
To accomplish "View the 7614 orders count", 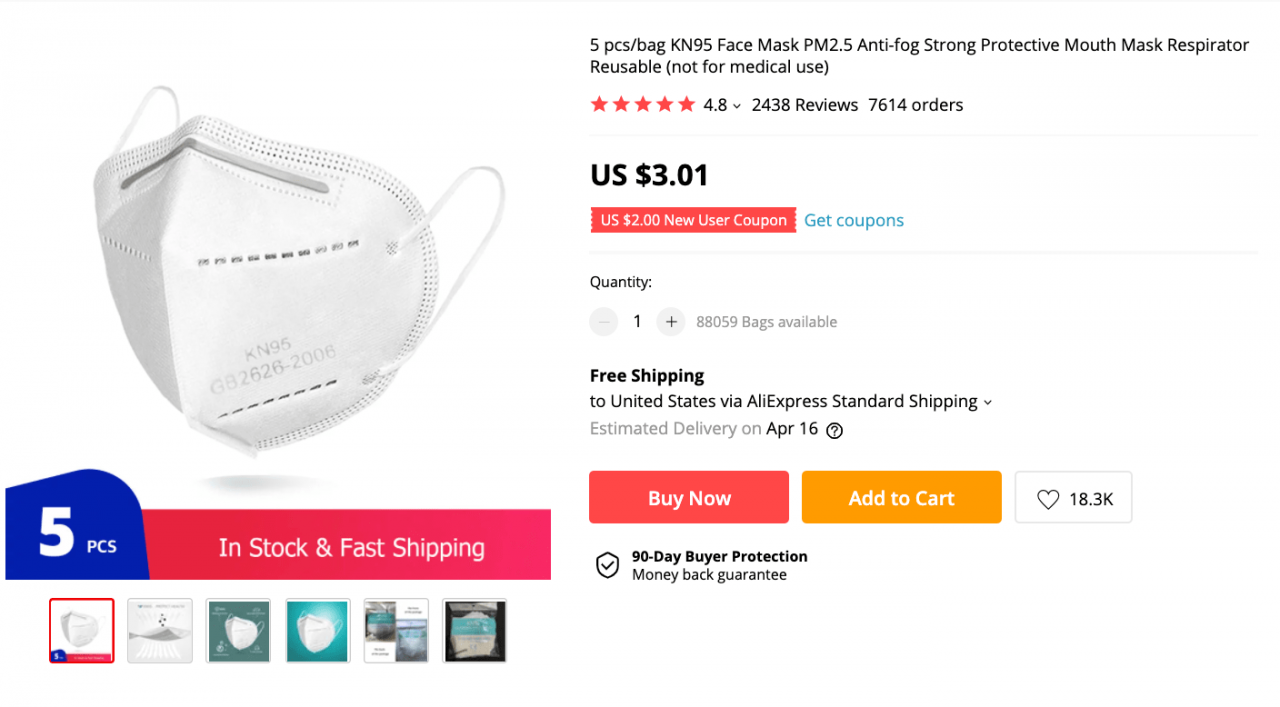I will 915,104.
